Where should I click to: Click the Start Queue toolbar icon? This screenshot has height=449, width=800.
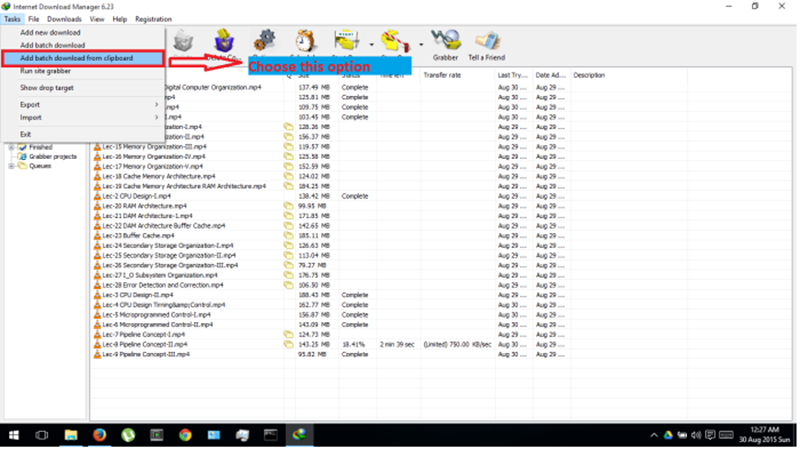click(x=347, y=41)
